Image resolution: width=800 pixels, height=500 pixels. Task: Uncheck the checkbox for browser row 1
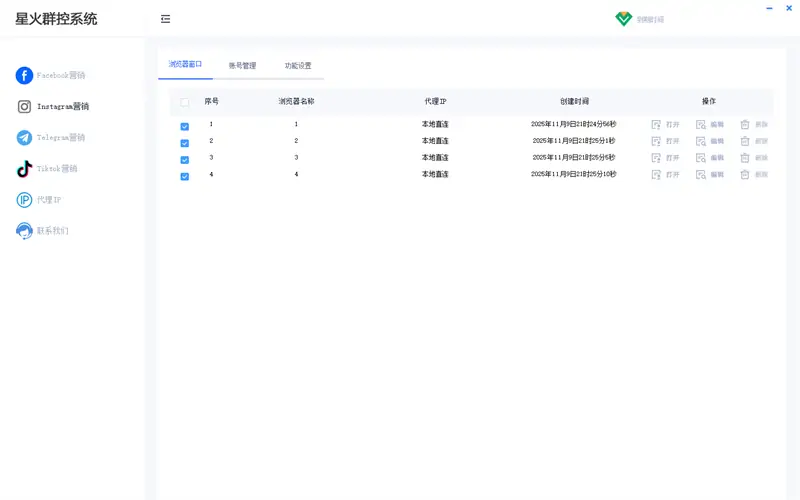tap(185, 127)
